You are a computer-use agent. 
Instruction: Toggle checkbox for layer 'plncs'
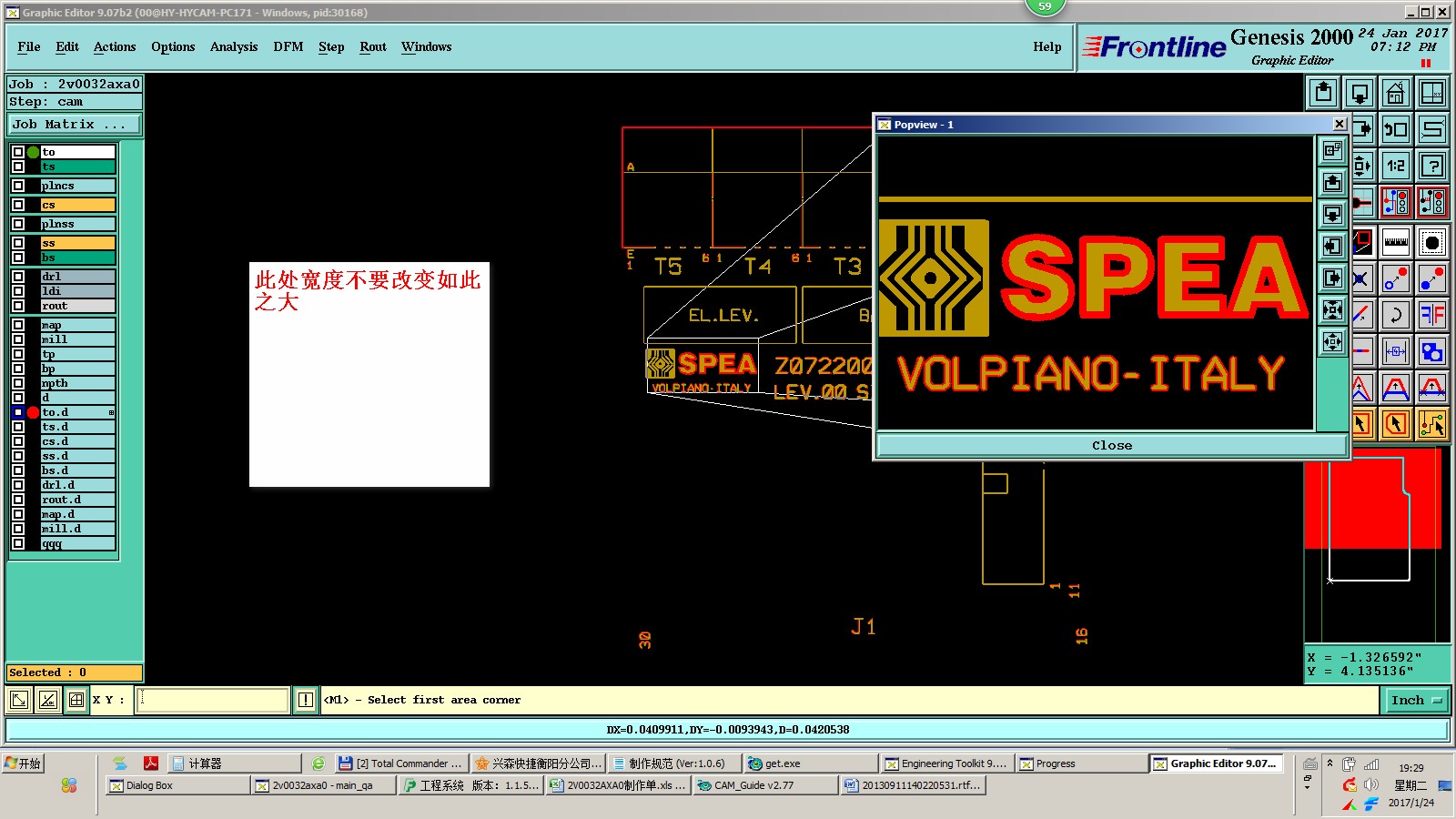tap(18, 186)
